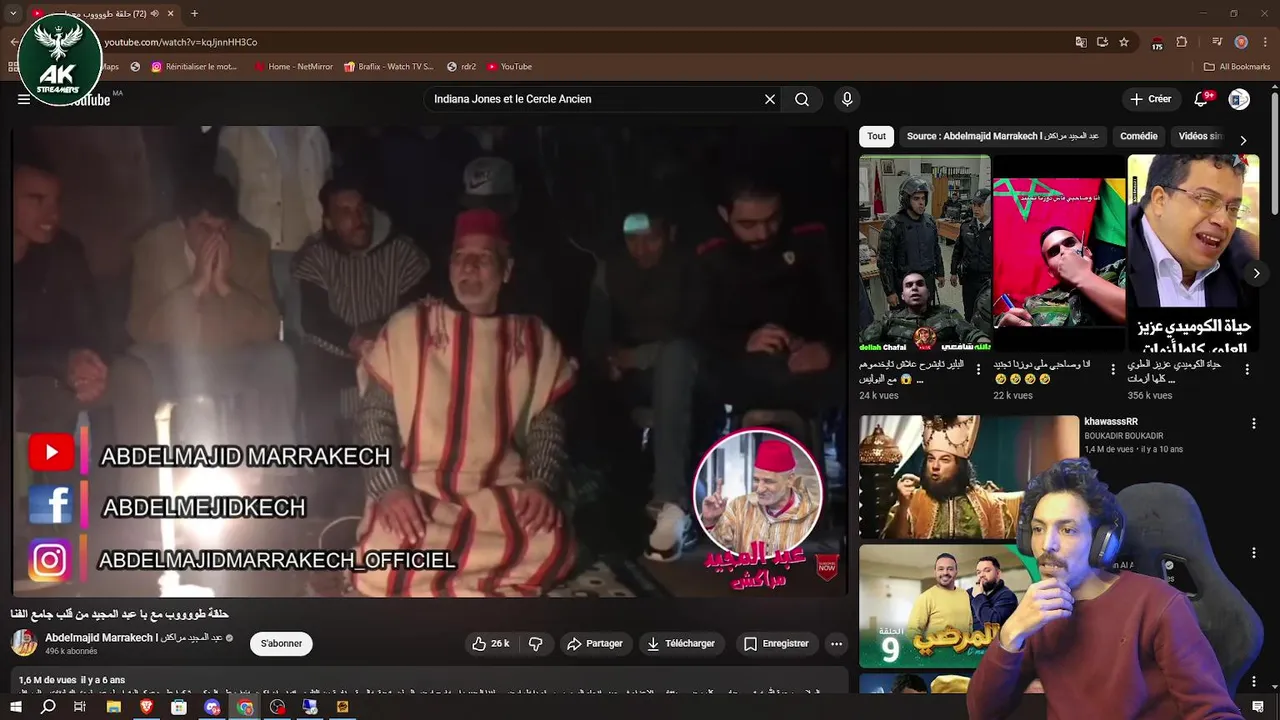Launch Brave browser from the taskbar
This screenshot has width=1280, height=720.
click(147, 707)
